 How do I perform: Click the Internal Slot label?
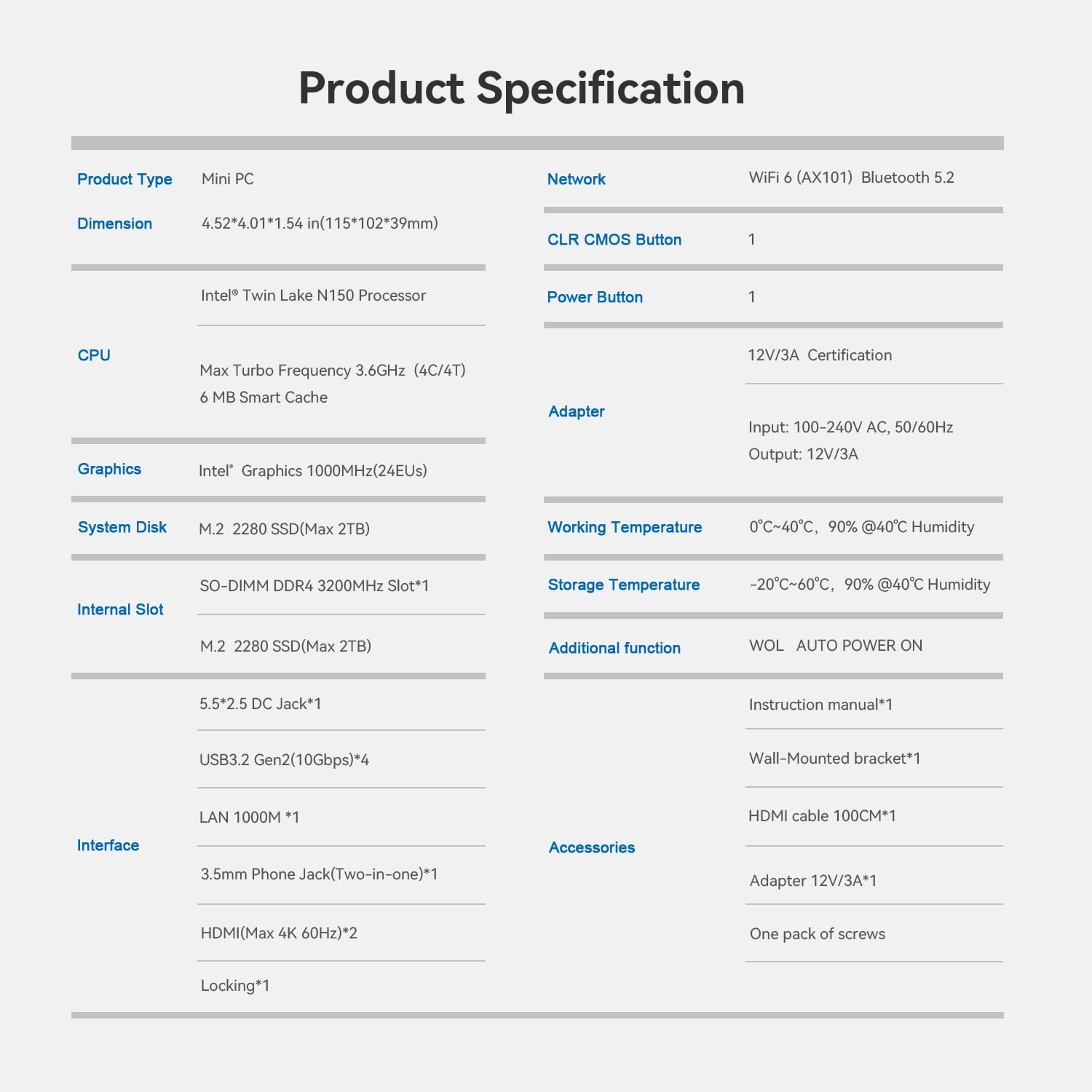coord(120,609)
